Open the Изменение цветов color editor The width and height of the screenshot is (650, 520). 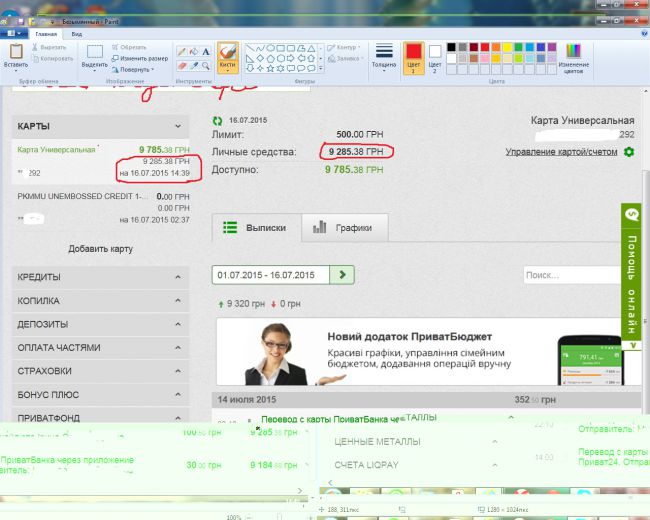573,57
